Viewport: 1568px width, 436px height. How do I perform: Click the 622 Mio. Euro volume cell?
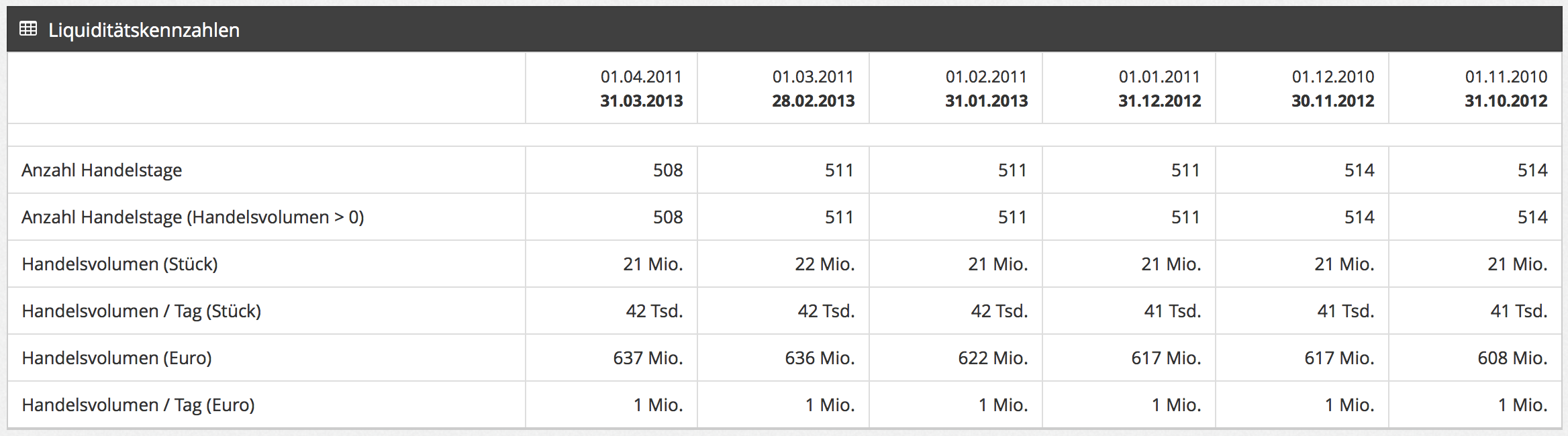tap(993, 358)
